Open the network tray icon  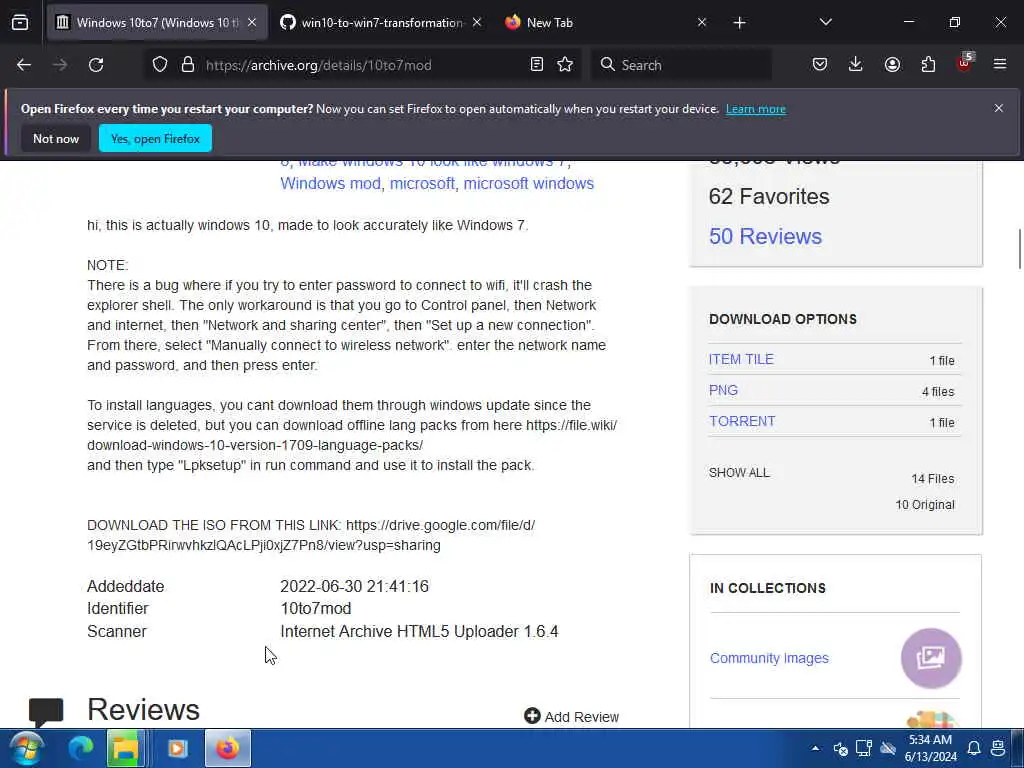(864, 748)
